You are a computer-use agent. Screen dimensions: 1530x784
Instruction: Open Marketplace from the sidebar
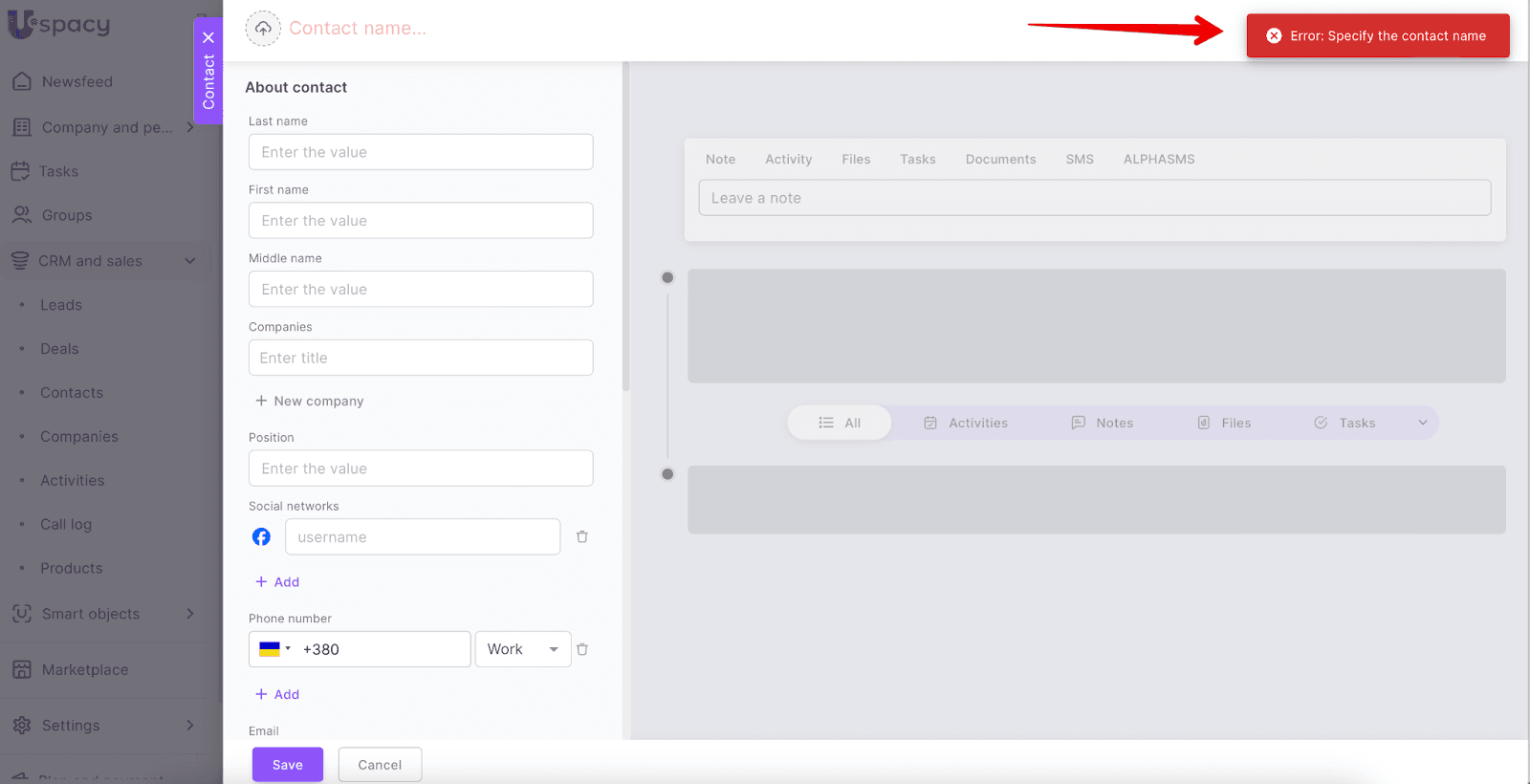point(84,670)
